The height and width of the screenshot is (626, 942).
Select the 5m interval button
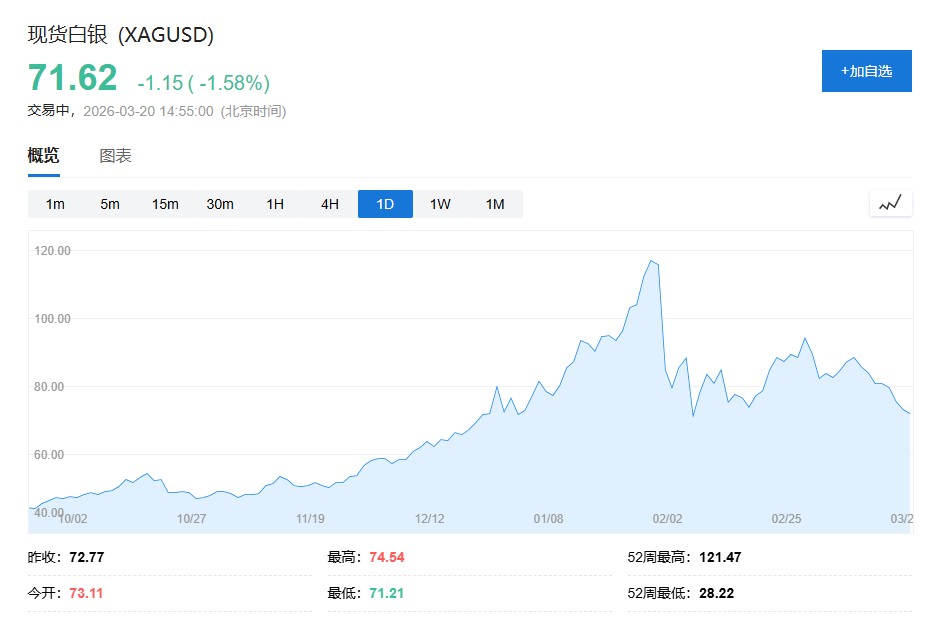(110, 204)
